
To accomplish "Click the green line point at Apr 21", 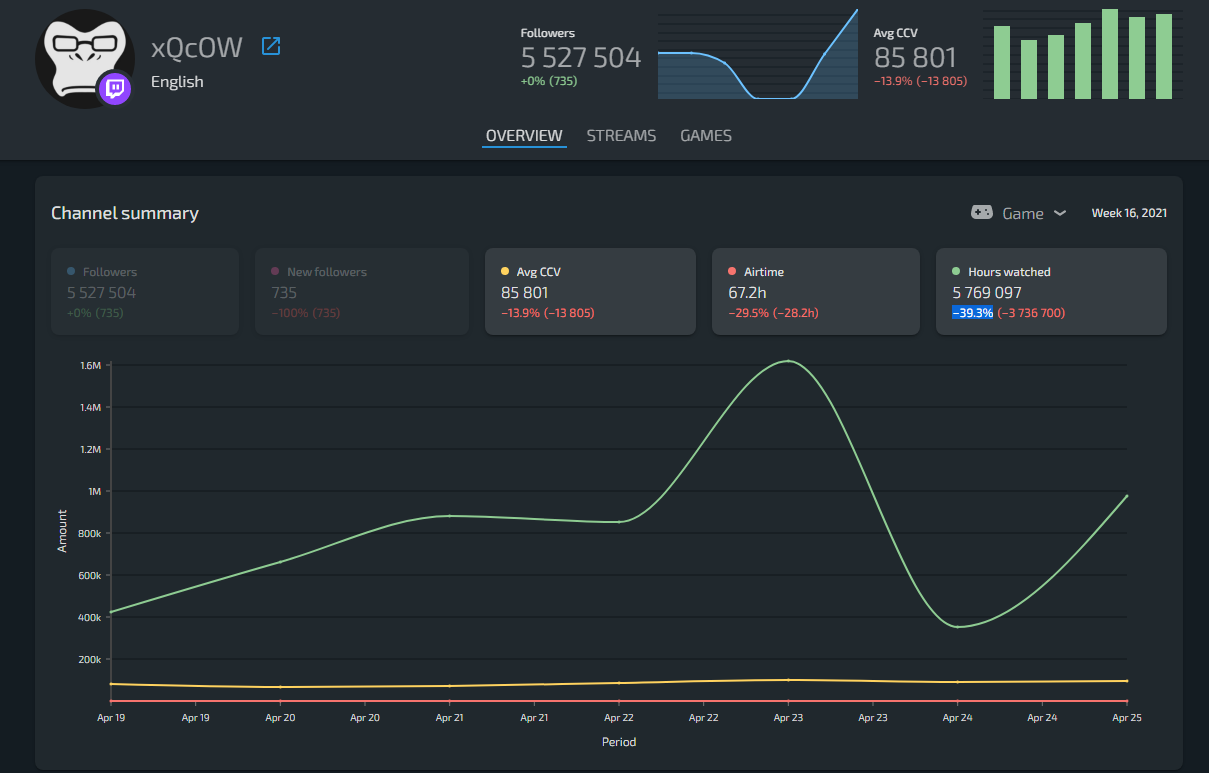I will click(449, 516).
